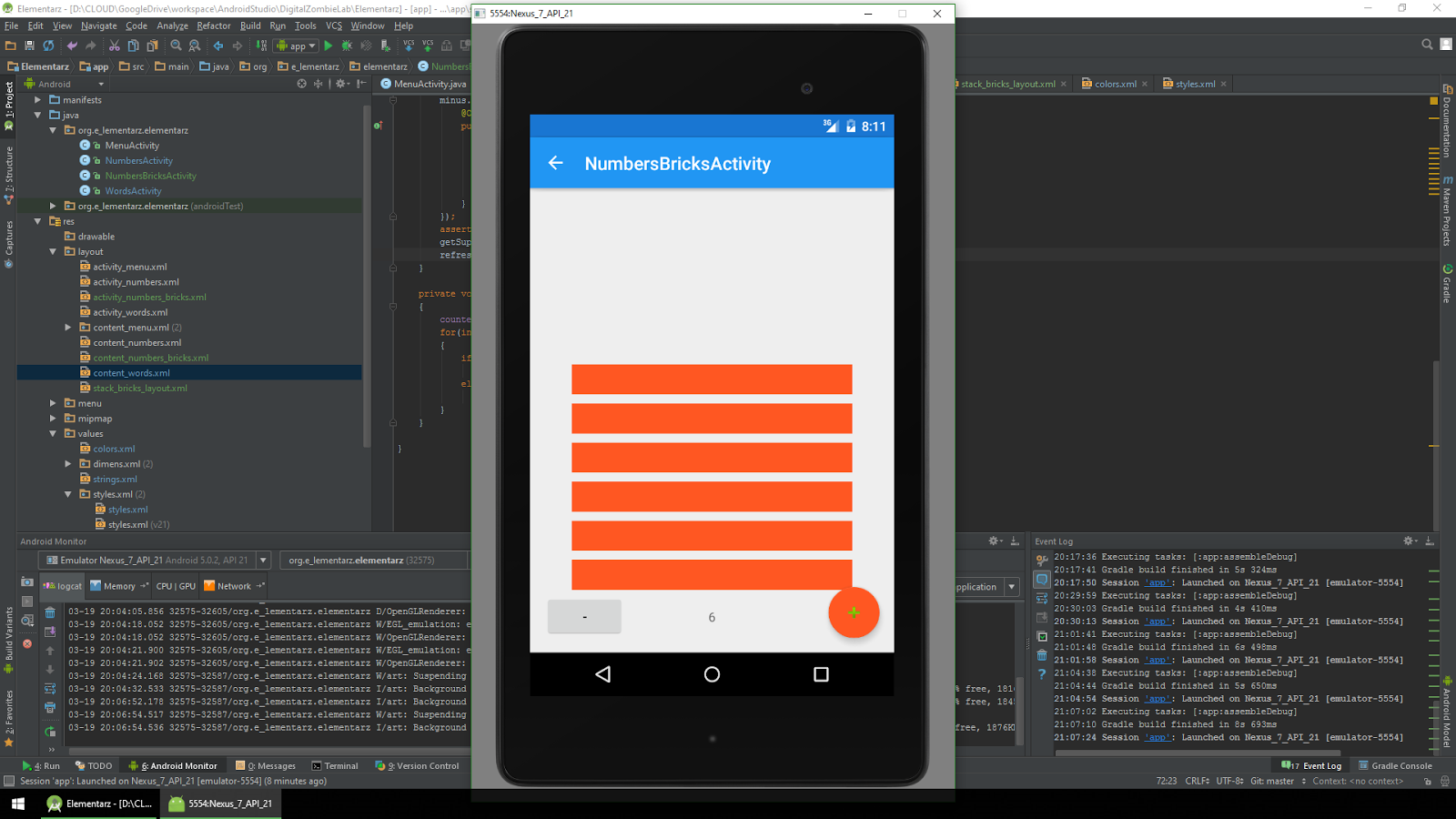This screenshot has height=819, width=1456.
Task: Expand content_menu.xml group
Action: 68,328
